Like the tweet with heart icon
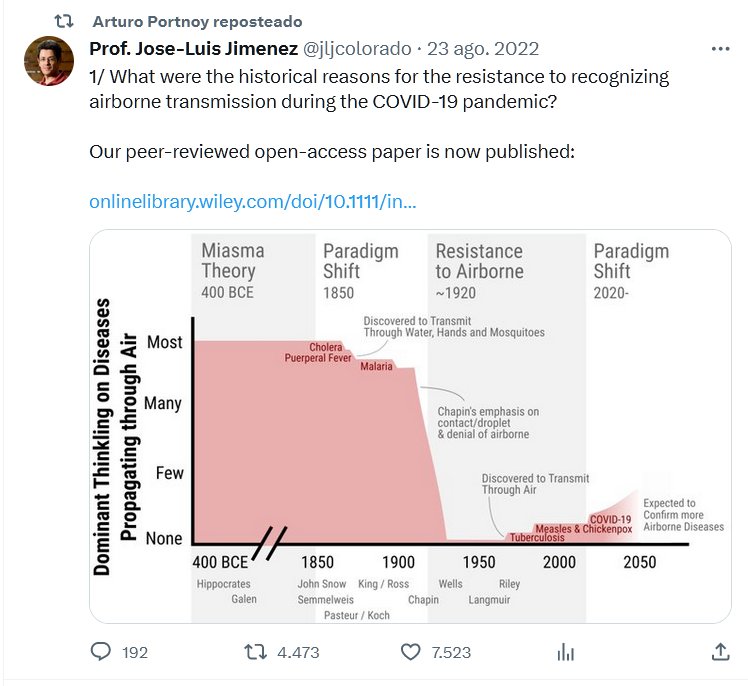The height and width of the screenshot is (686, 748). click(x=410, y=652)
